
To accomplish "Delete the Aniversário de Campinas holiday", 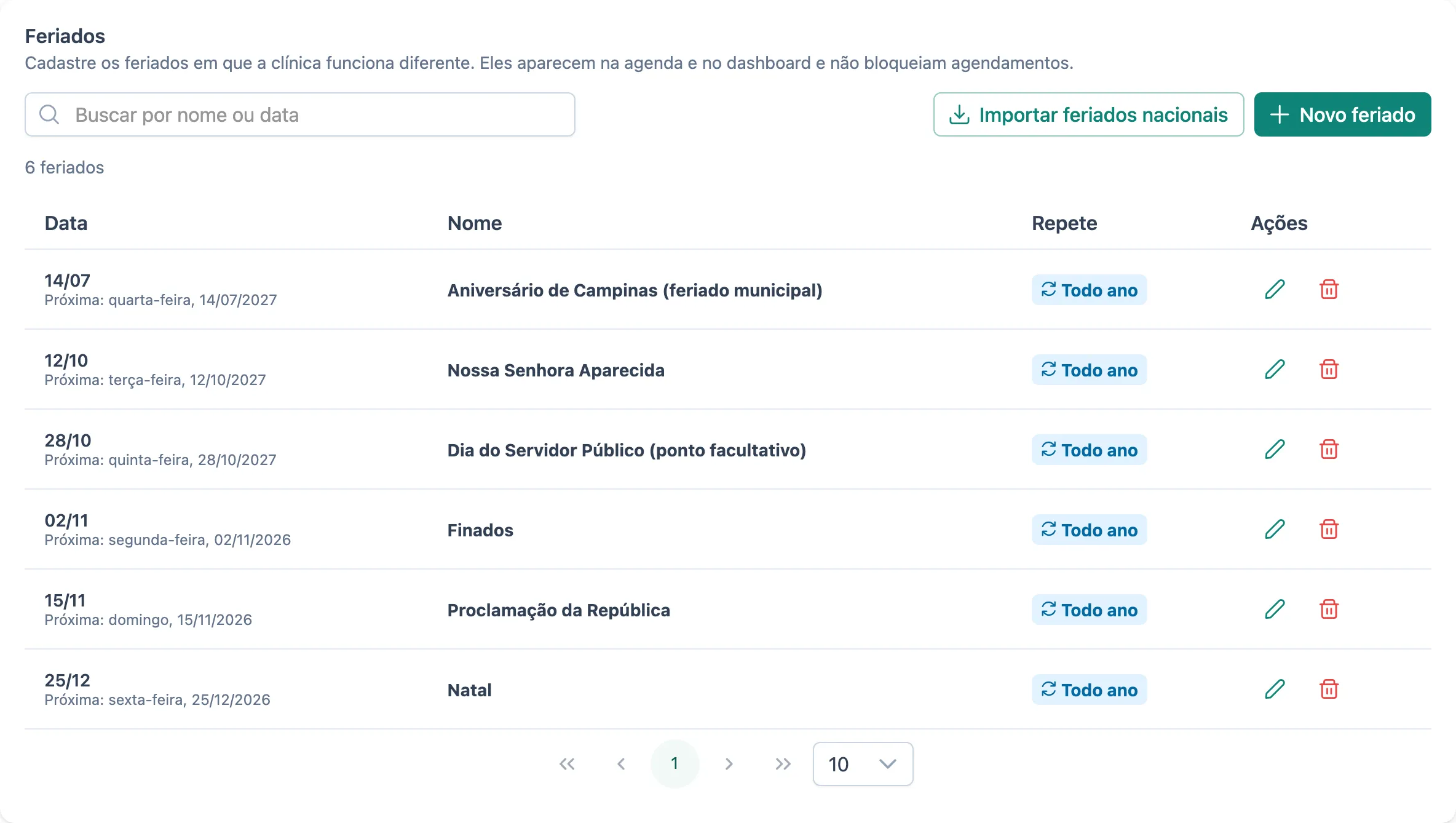I will 1329,289.
